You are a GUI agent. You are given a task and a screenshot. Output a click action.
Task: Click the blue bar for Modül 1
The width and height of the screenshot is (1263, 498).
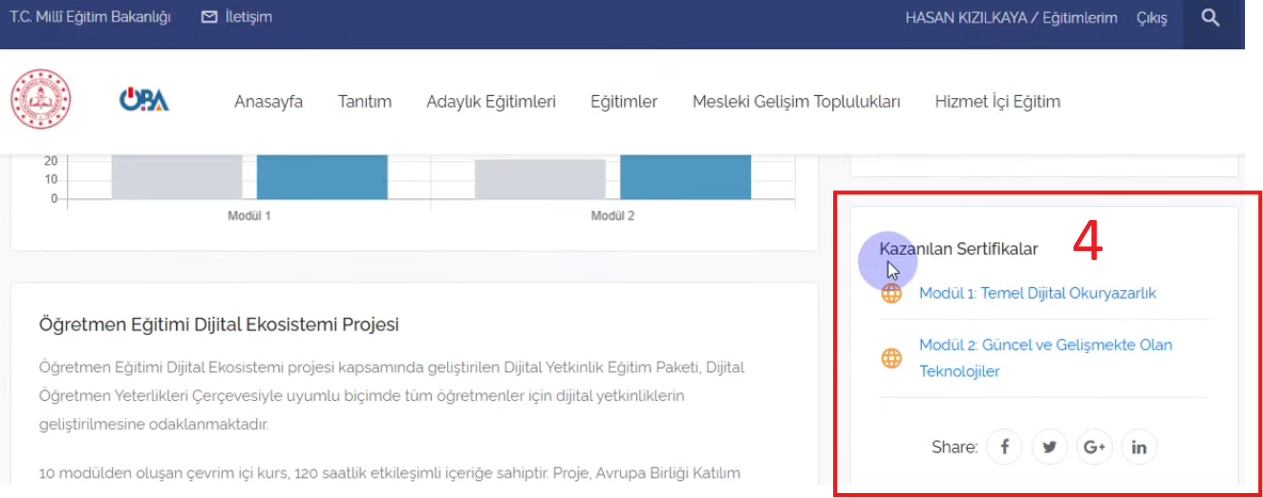coord(321,177)
